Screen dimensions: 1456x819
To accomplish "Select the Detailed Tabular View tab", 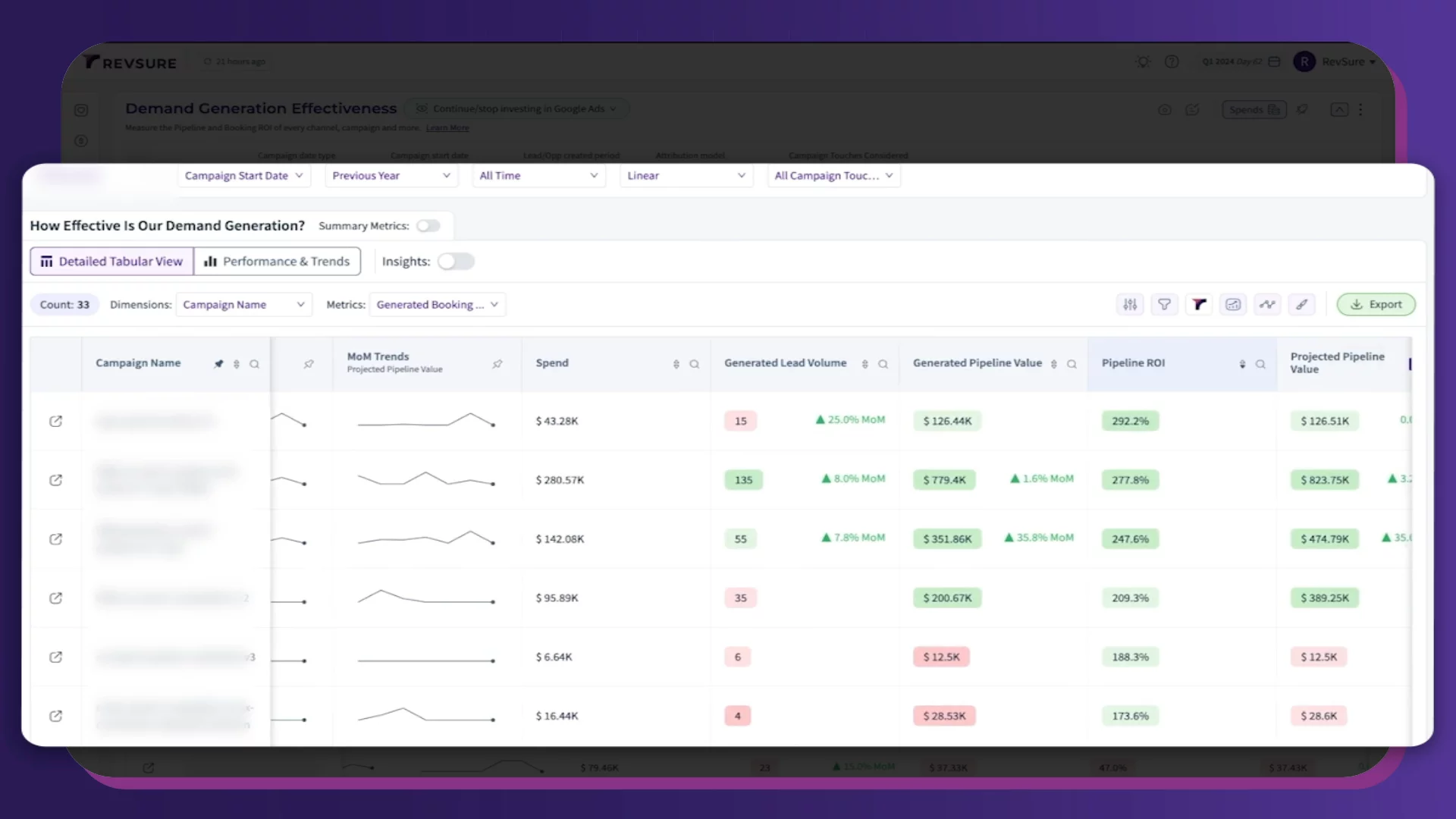I will coord(111,262).
